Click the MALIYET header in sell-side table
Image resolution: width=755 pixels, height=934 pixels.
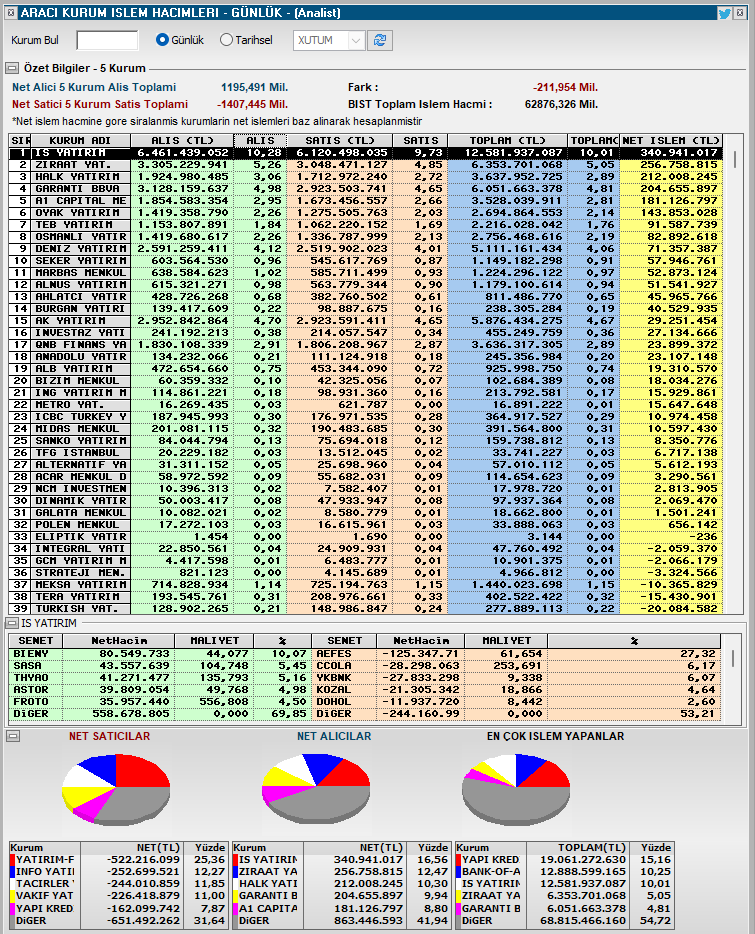pos(507,641)
